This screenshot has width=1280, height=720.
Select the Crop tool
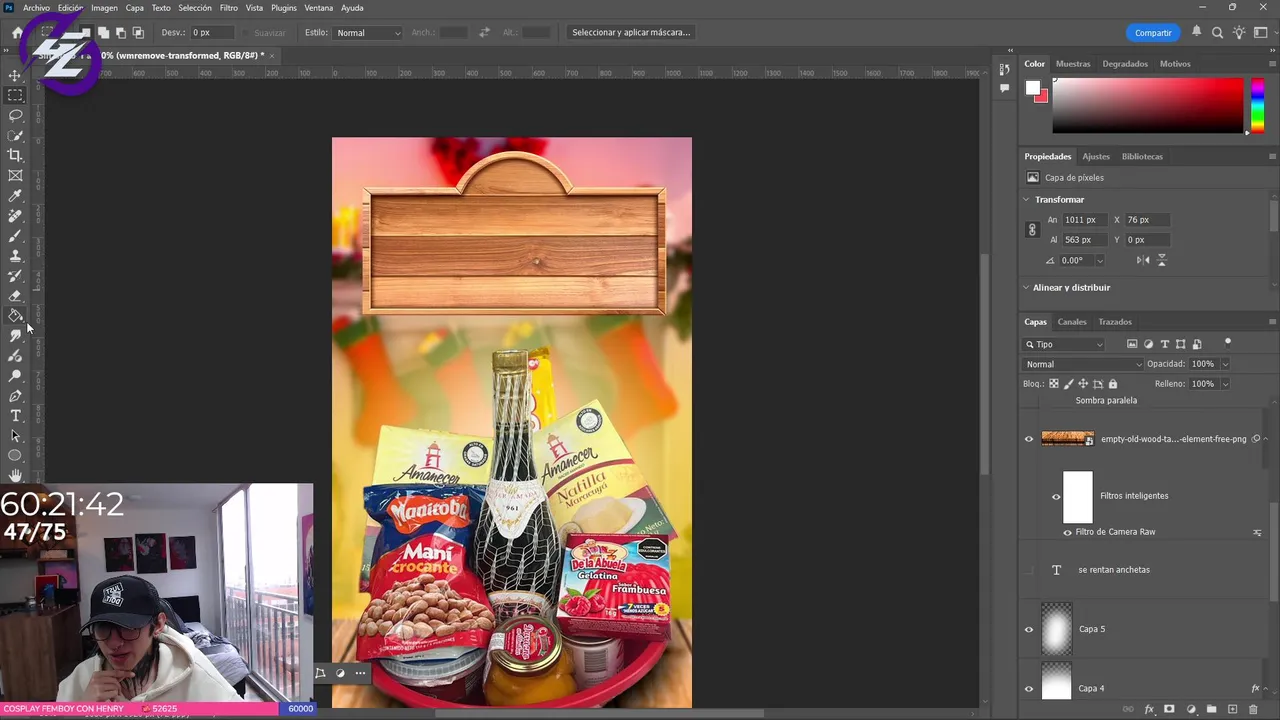15,155
